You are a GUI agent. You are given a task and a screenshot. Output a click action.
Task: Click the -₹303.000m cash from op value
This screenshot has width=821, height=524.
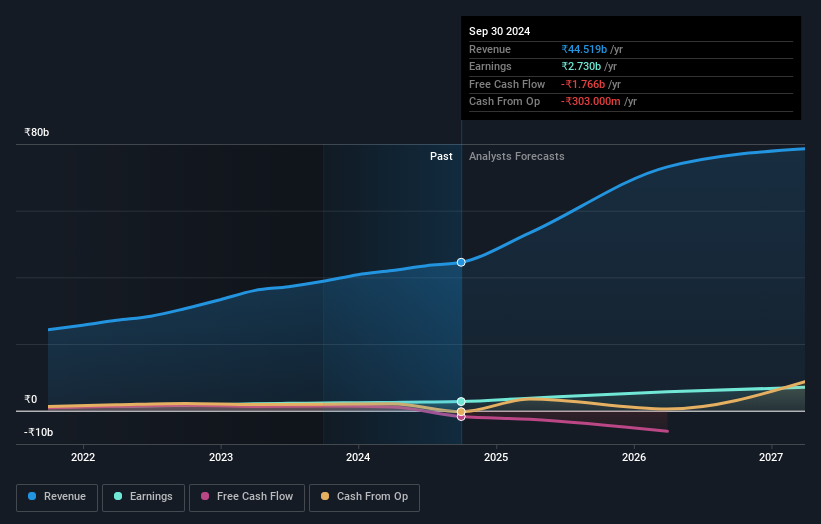click(591, 102)
